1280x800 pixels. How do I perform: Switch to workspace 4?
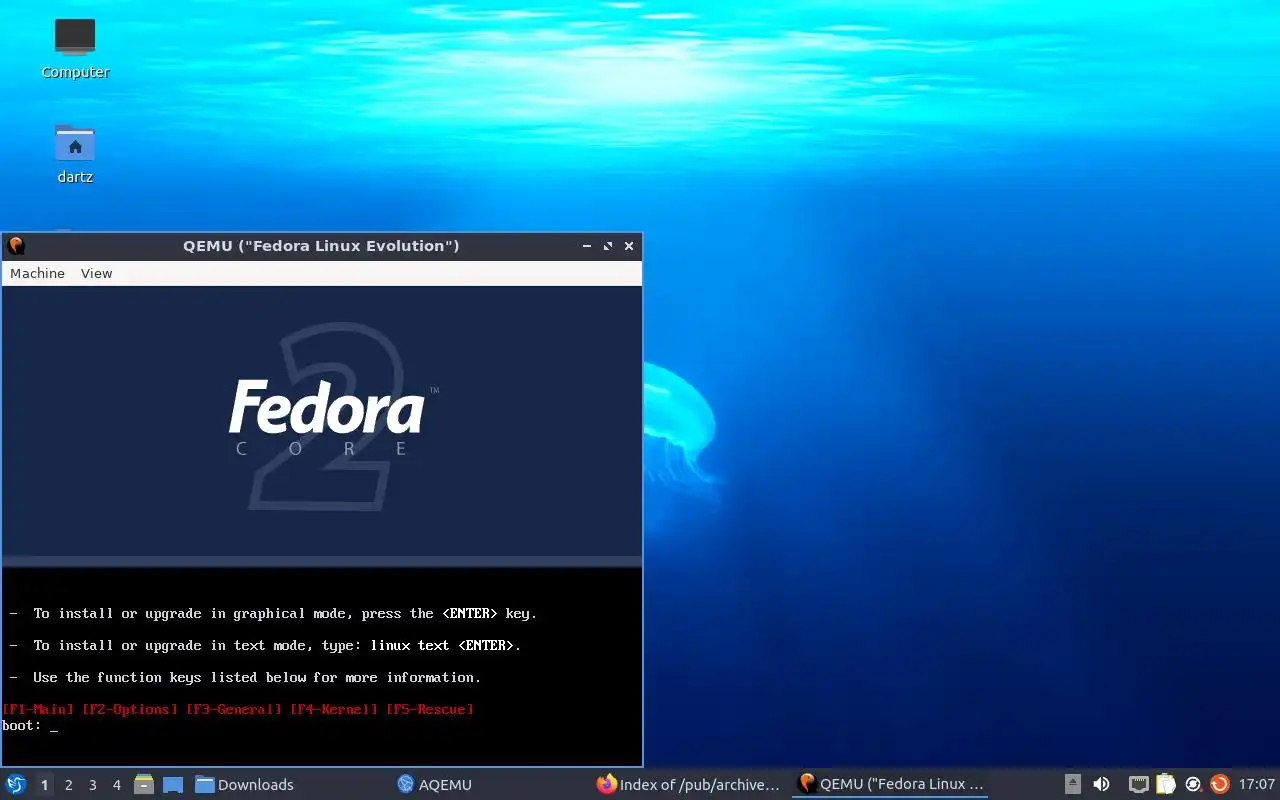pos(116,785)
